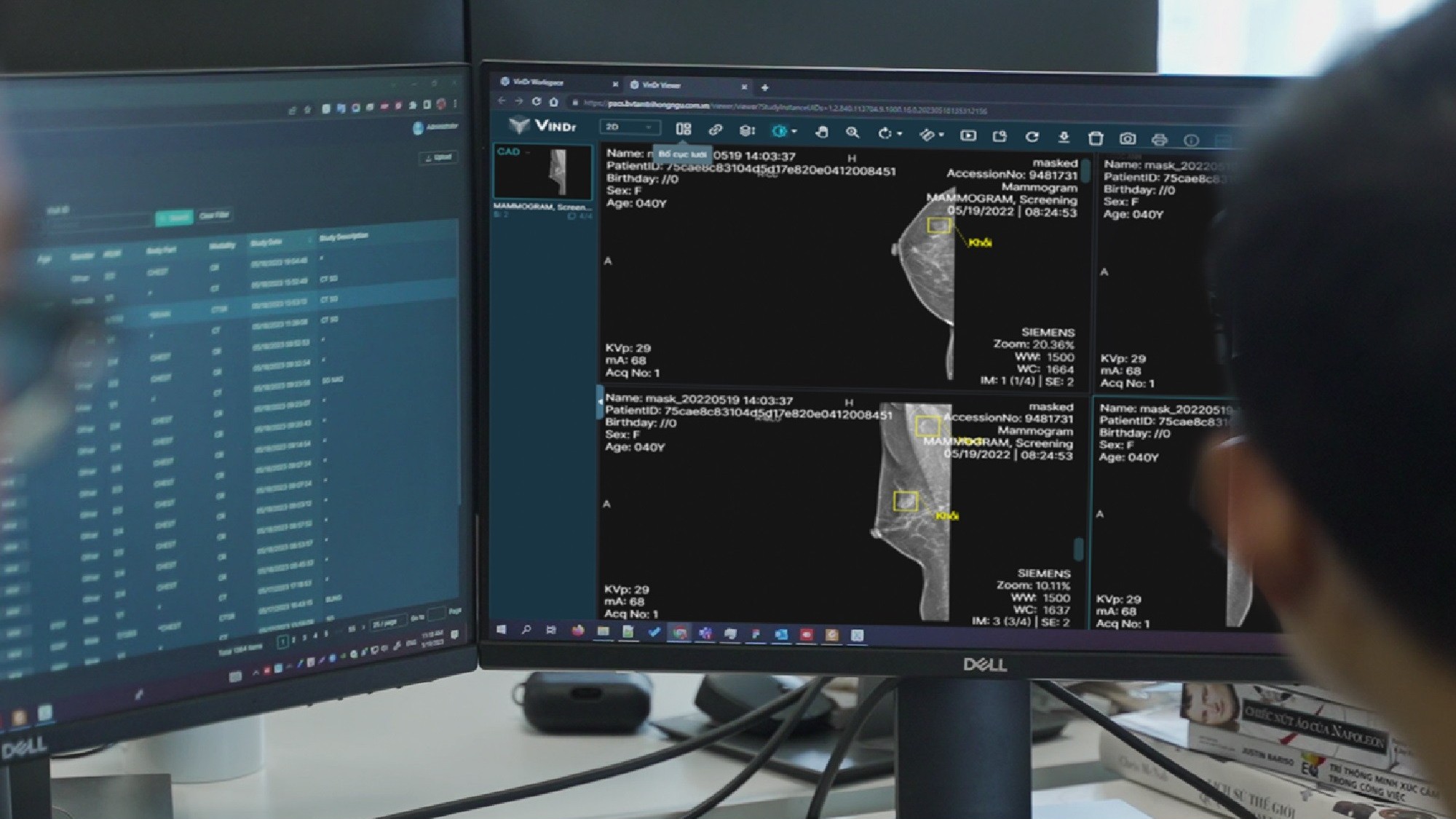Click the browser home button
Image resolution: width=1456 pixels, height=819 pixels.
(554, 102)
